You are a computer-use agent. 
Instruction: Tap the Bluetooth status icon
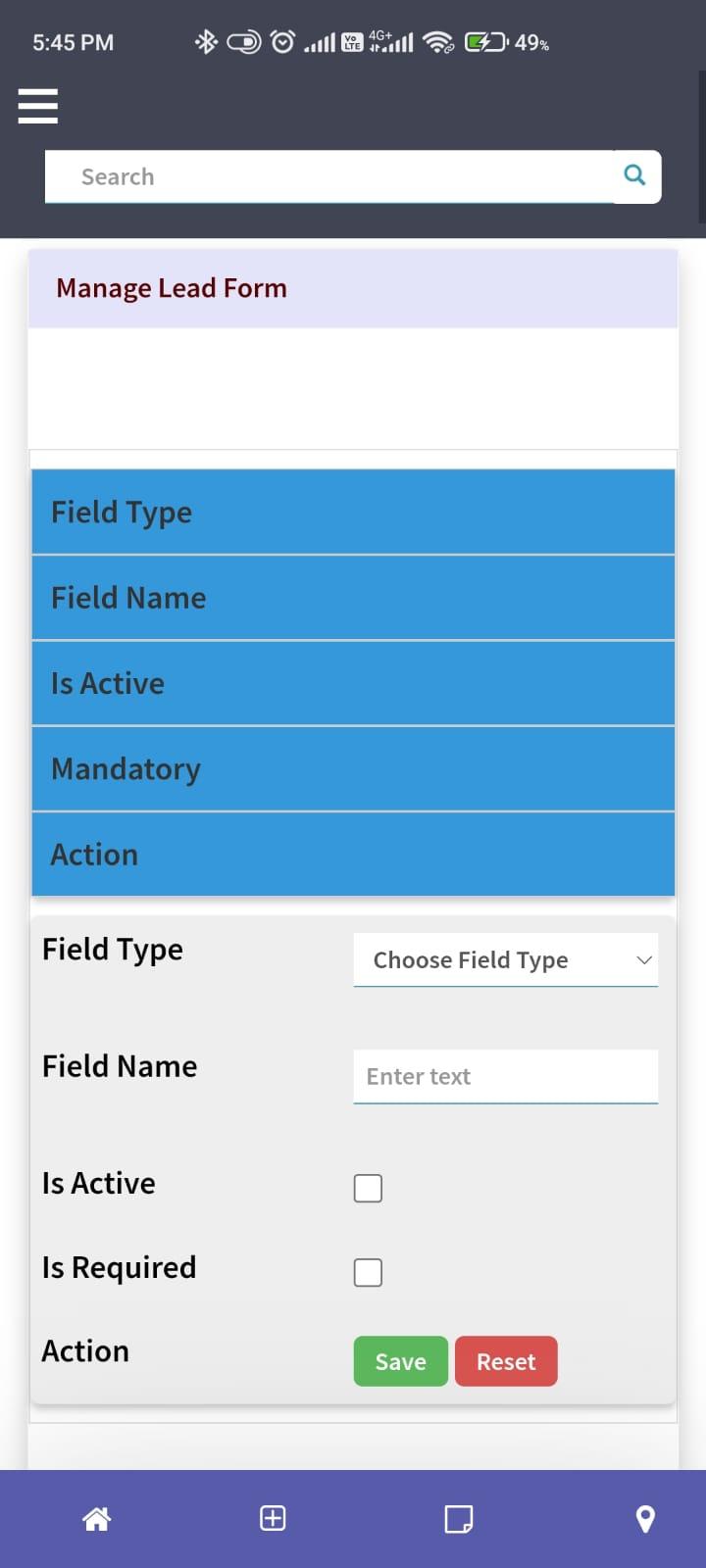coord(206,42)
